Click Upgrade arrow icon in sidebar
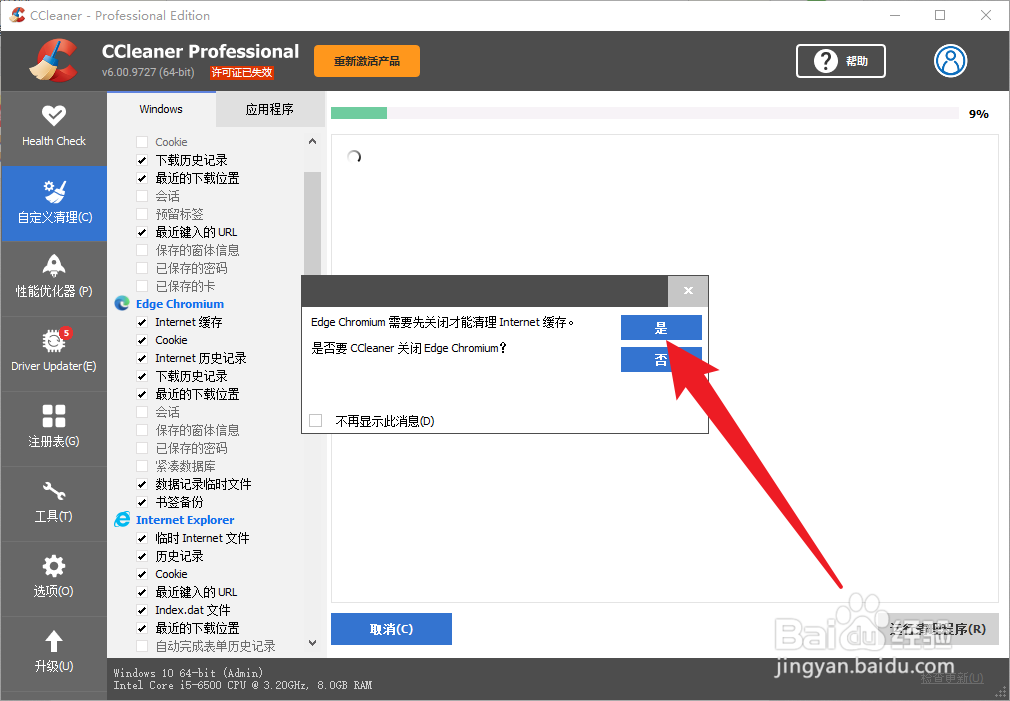This screenshot has width=1010, height=701. click(53, 641)
